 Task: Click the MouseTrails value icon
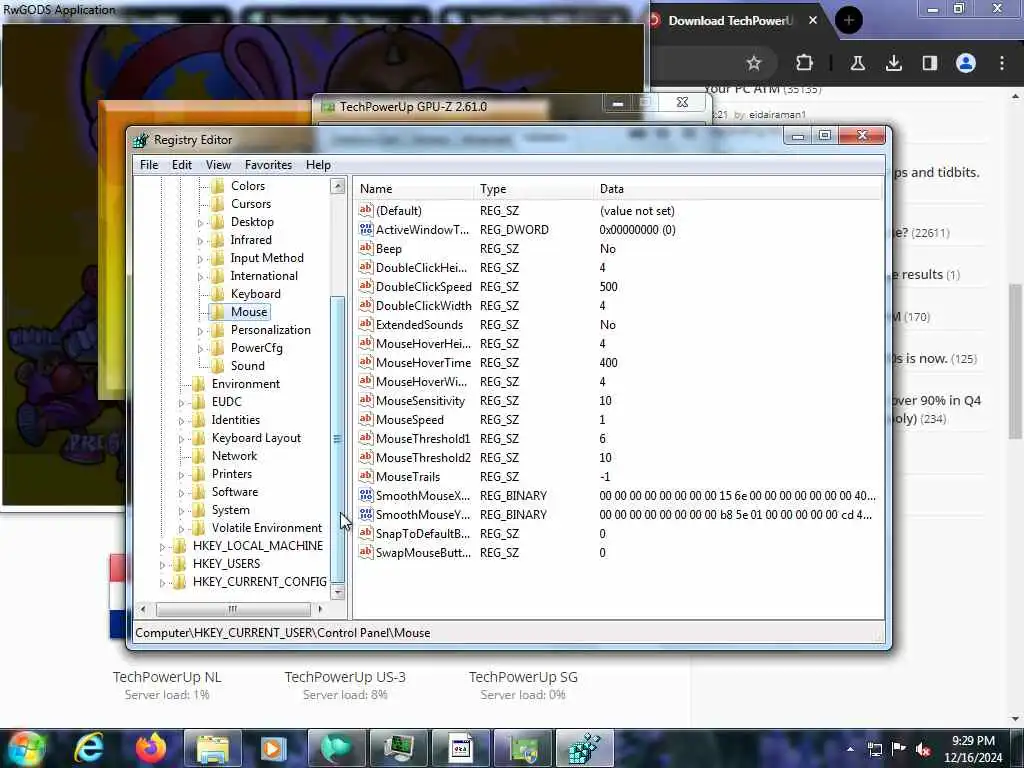tap(366, 476)
